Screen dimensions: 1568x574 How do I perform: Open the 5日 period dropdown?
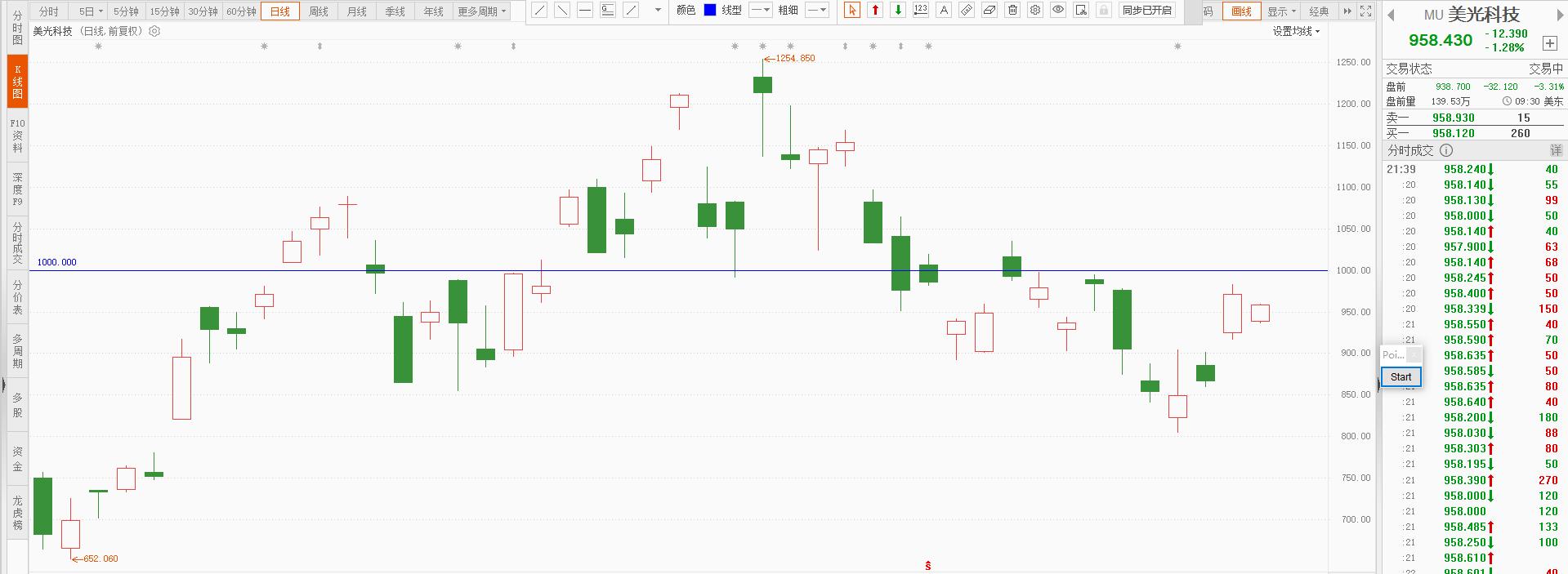[90, 11]
